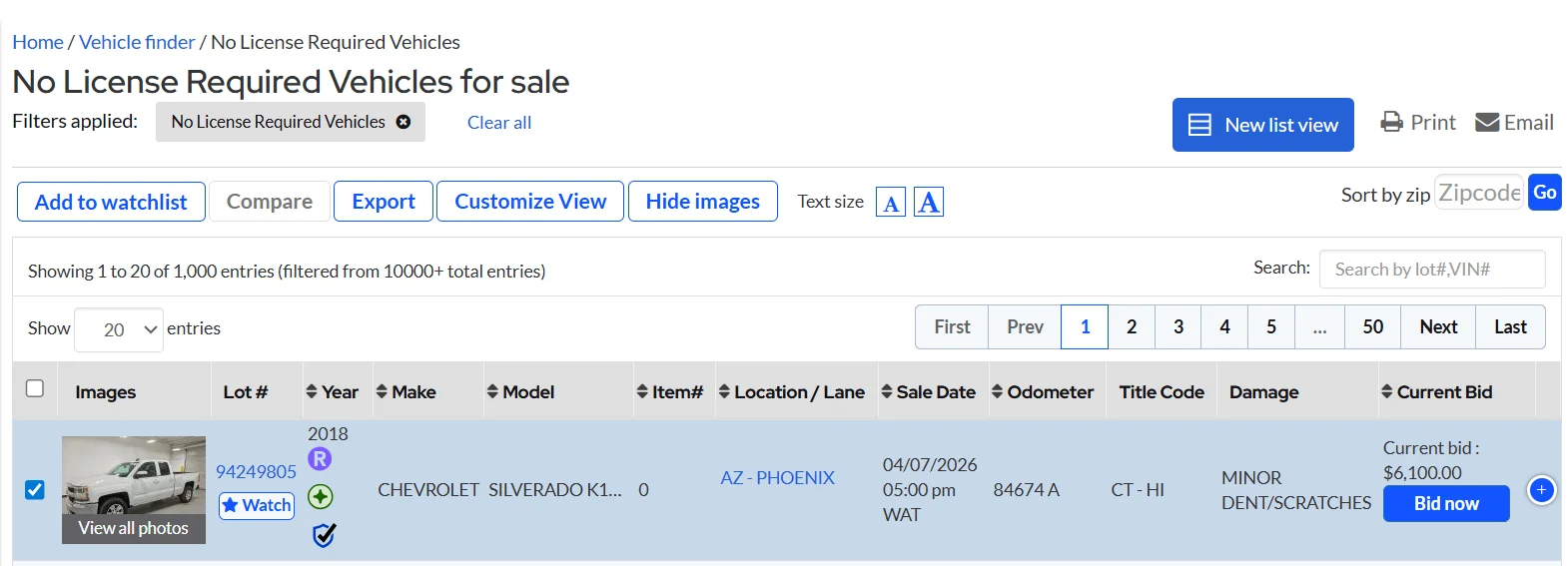Open Customize View

(530, 202)
